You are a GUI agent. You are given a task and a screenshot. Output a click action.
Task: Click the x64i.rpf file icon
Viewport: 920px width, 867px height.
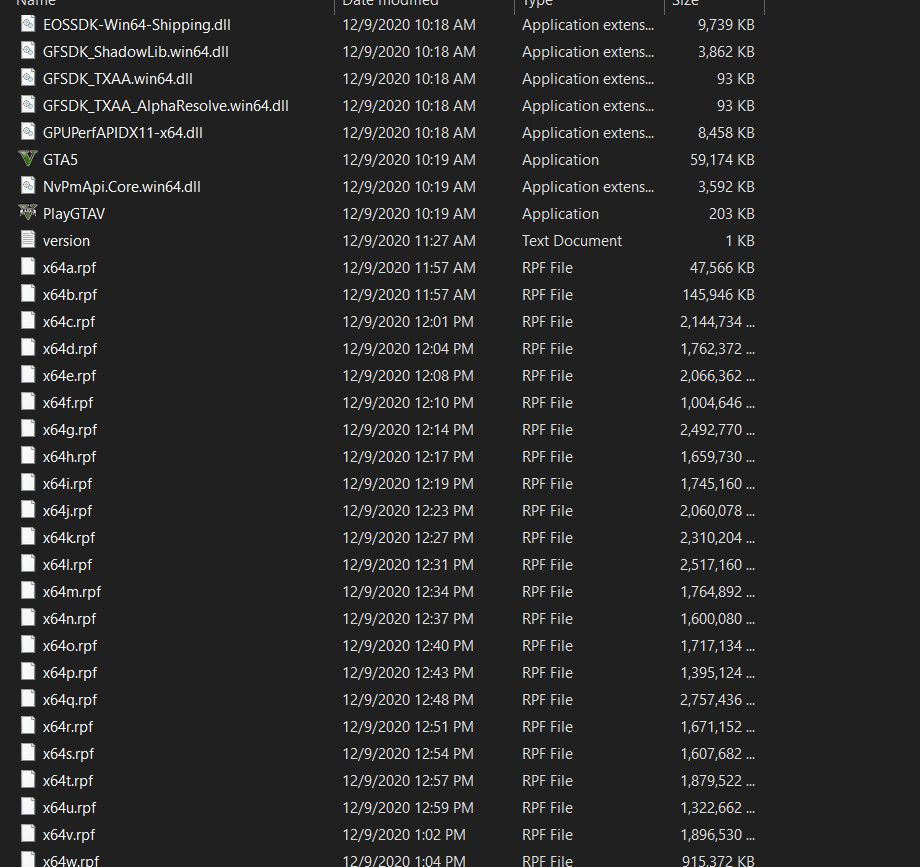coord(28,483)
